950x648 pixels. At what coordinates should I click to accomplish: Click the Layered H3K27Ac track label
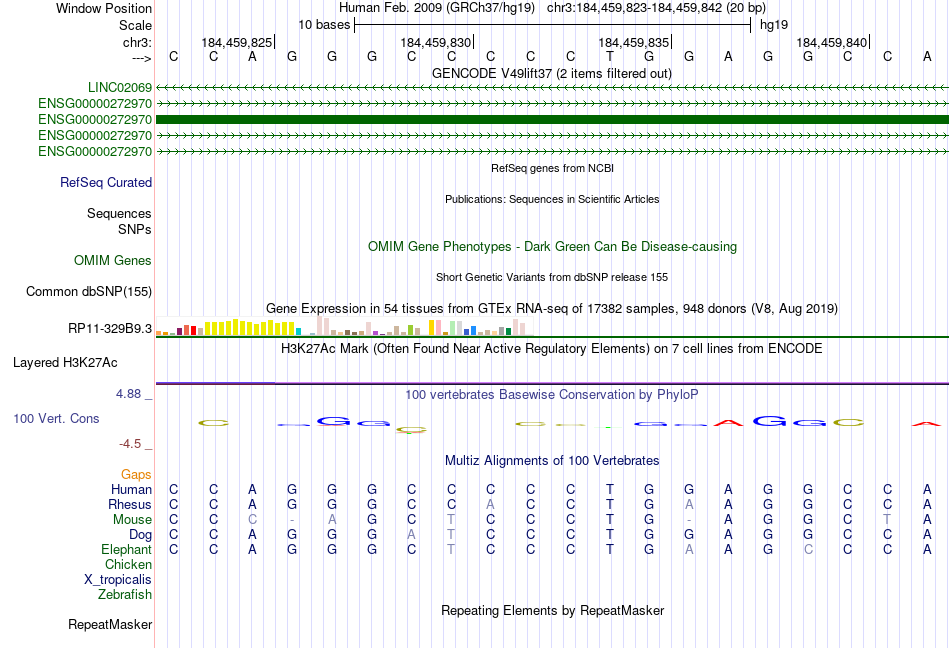[65, 362]
